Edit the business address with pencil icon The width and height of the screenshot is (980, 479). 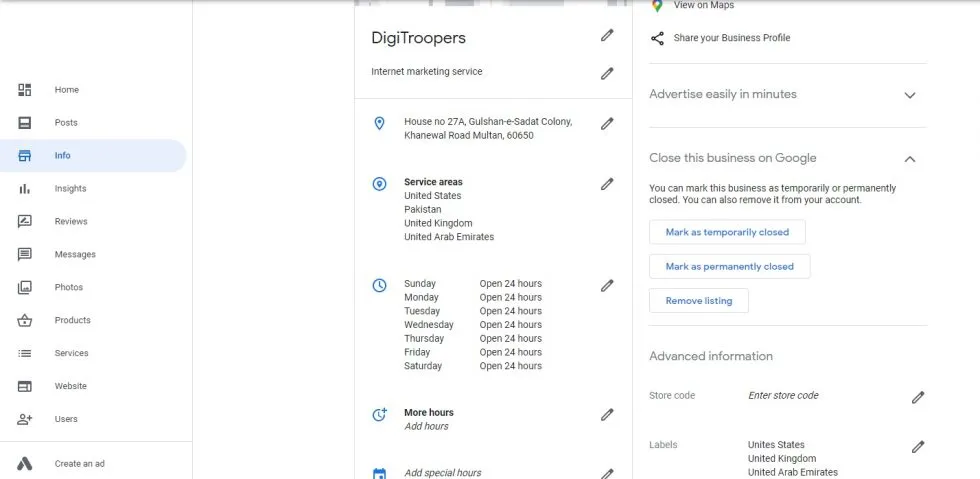(x=607, y=124)
